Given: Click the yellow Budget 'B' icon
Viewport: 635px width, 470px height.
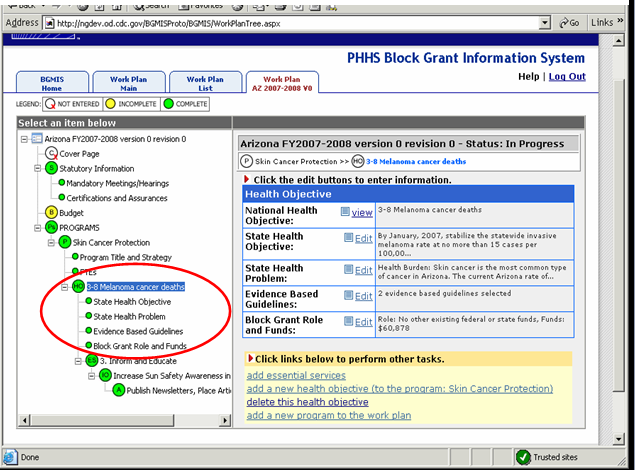Looking at the screenshot, I should click(51, 212).
